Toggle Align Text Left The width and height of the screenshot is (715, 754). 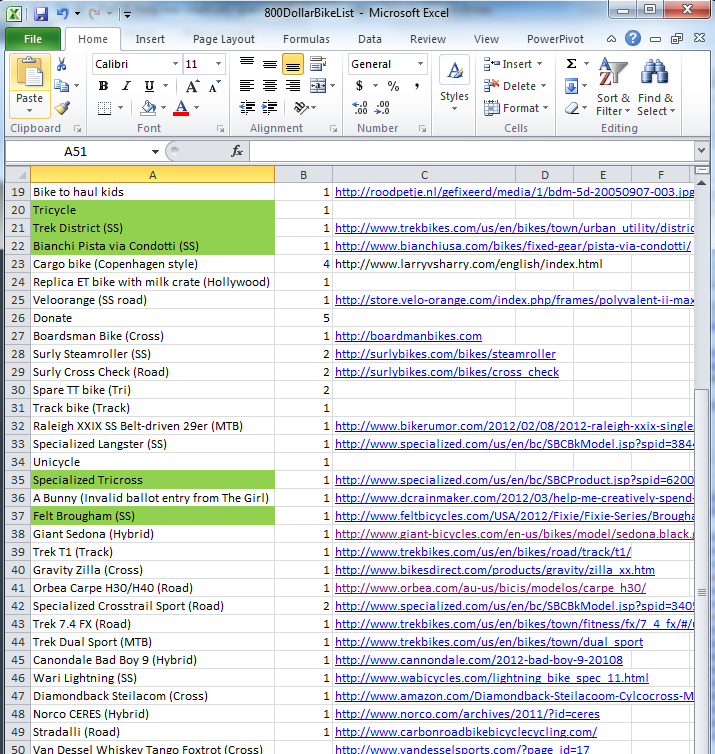[x=247, y=86]
